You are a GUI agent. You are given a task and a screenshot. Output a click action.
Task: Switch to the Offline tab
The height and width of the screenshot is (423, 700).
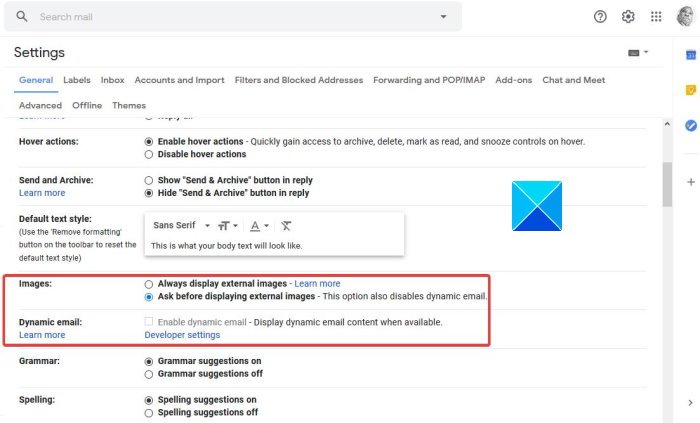coord(87,105)
